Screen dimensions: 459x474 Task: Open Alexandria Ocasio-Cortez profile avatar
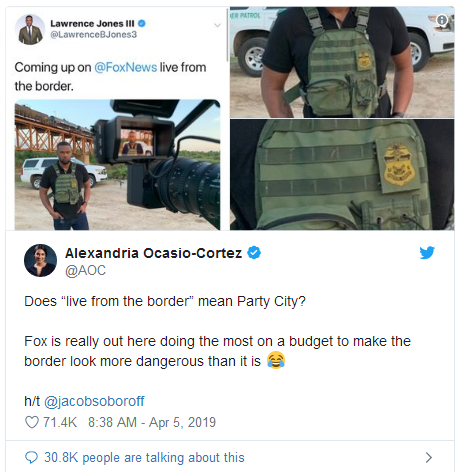pyautogui.click(x=40, y=260)
